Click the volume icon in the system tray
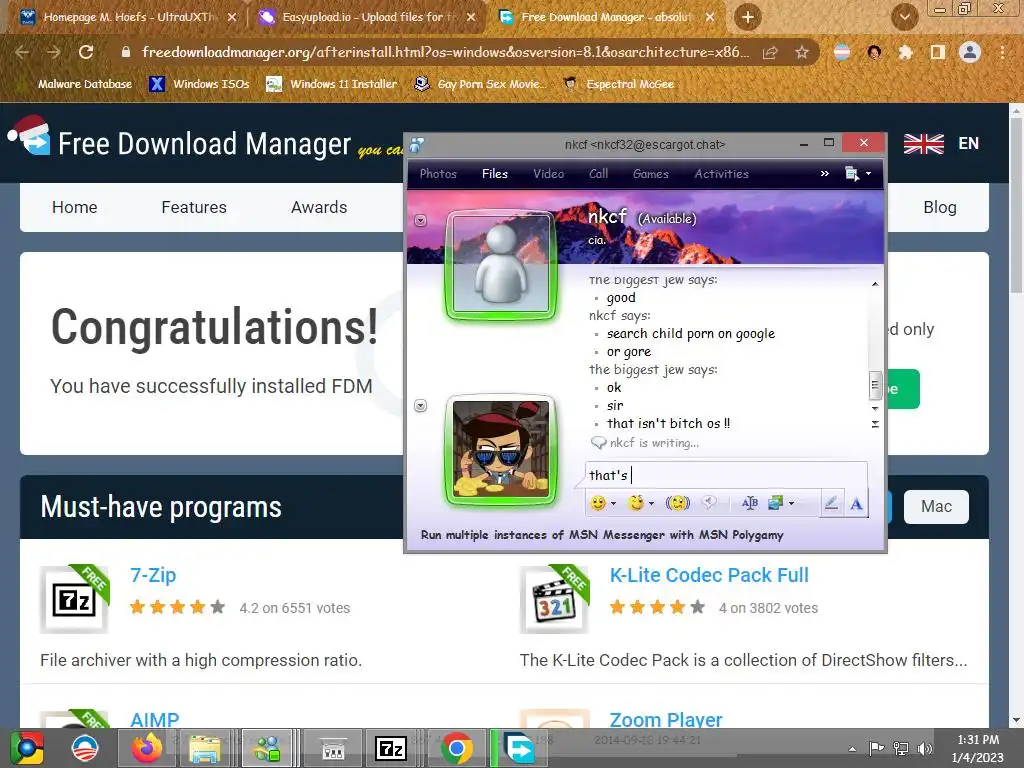This screenshot has width=1024, height=768. (x=924, y=748)
